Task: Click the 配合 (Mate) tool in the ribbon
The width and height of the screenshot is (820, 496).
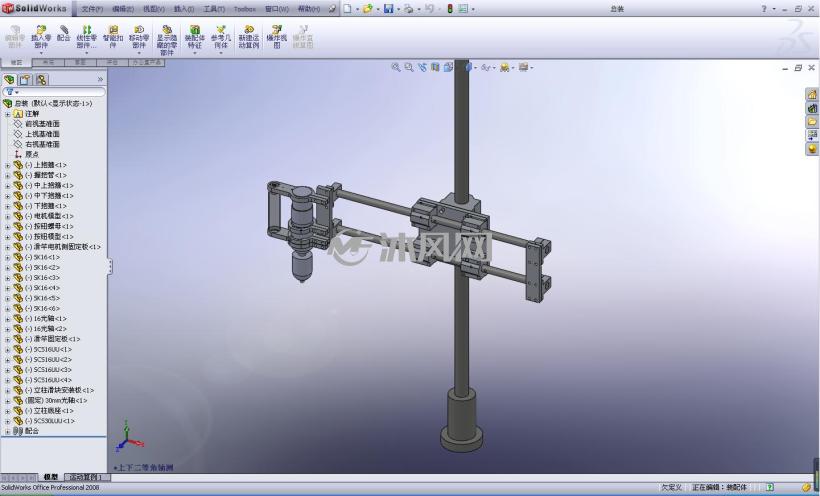Action: click(x=64, y=33)
